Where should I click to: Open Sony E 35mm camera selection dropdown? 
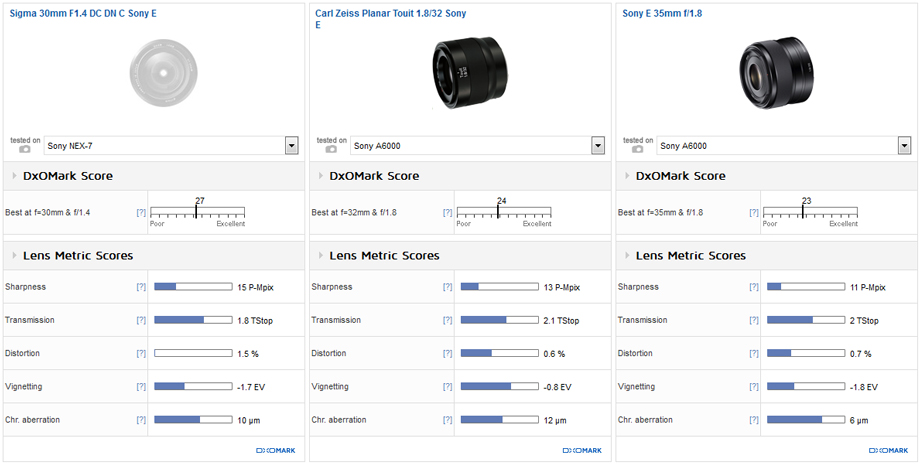[x=904, y=146]
